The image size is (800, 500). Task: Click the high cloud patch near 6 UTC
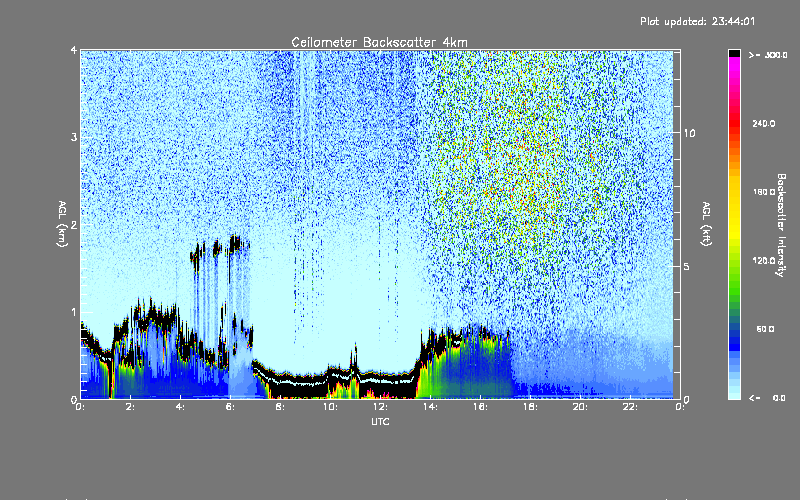(x=236, y=244)
